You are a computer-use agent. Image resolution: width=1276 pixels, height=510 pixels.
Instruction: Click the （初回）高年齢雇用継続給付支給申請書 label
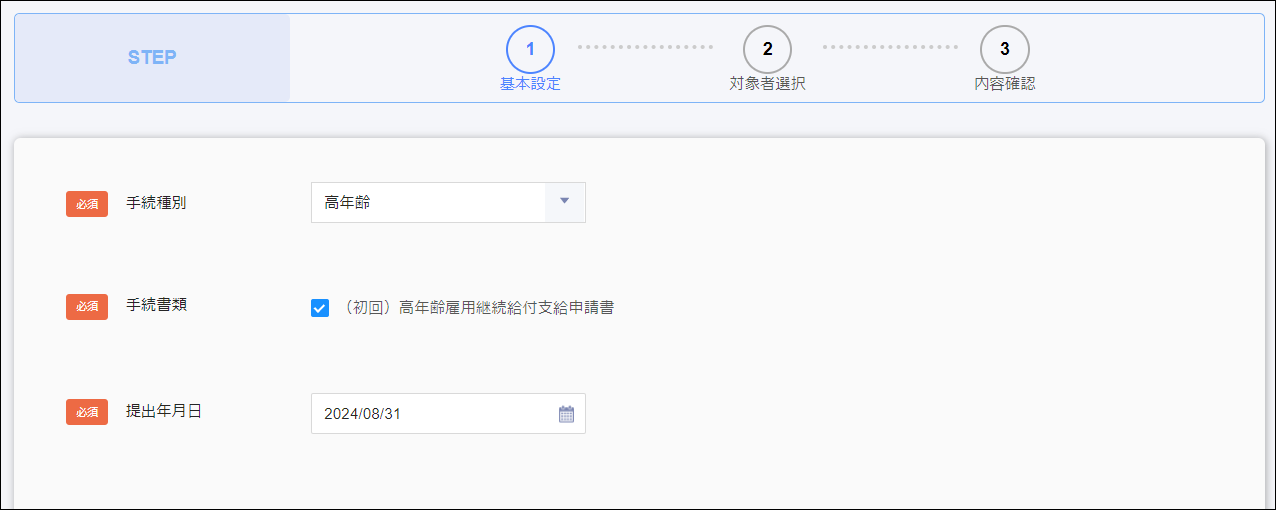tap(477, 308)
